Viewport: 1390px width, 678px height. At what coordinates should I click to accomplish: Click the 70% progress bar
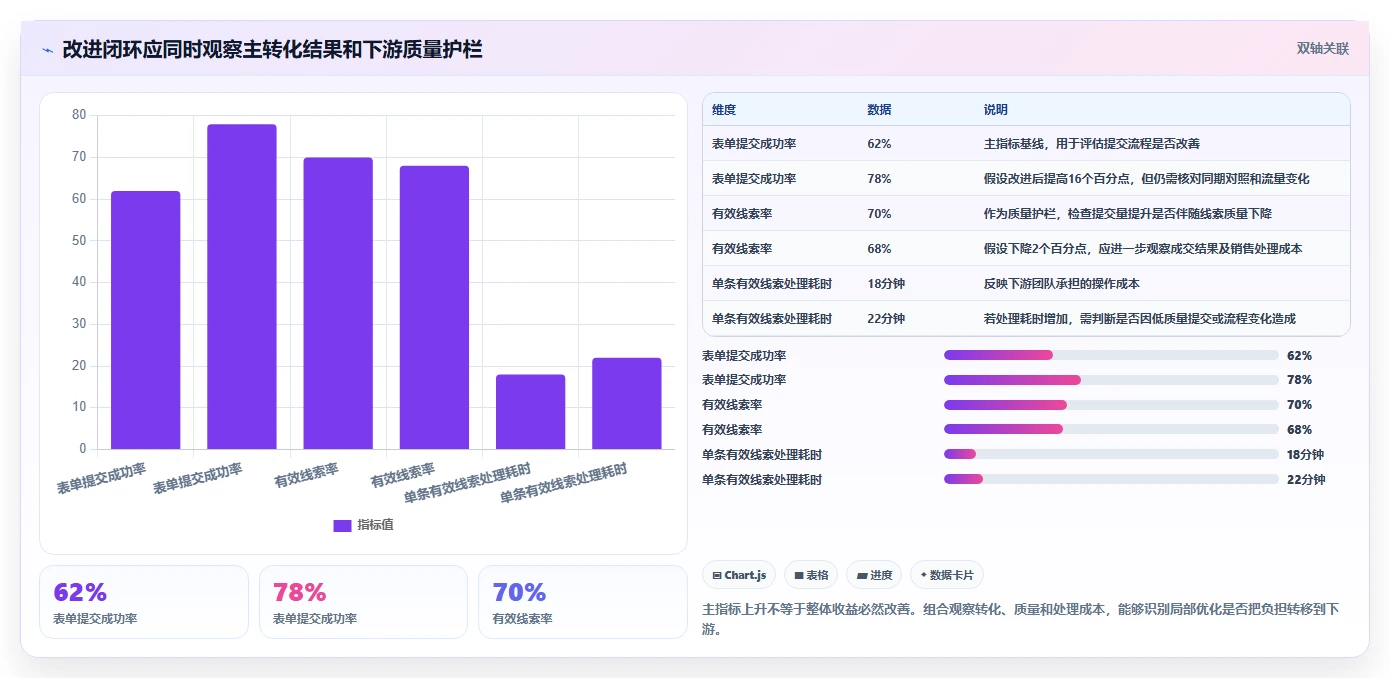click(x=1111, y=405)
